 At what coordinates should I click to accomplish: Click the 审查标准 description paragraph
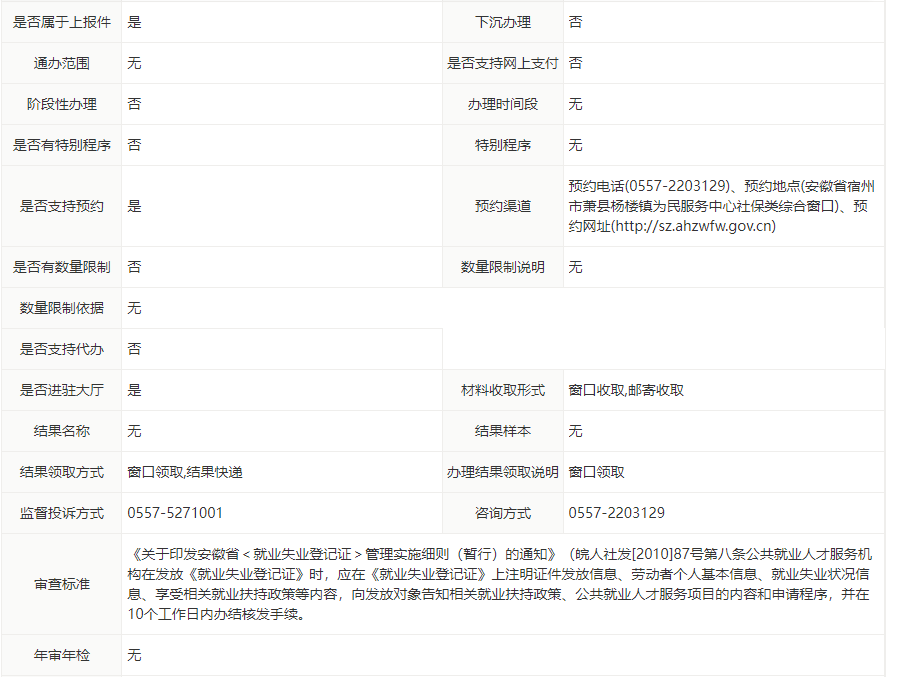[500, 584]
